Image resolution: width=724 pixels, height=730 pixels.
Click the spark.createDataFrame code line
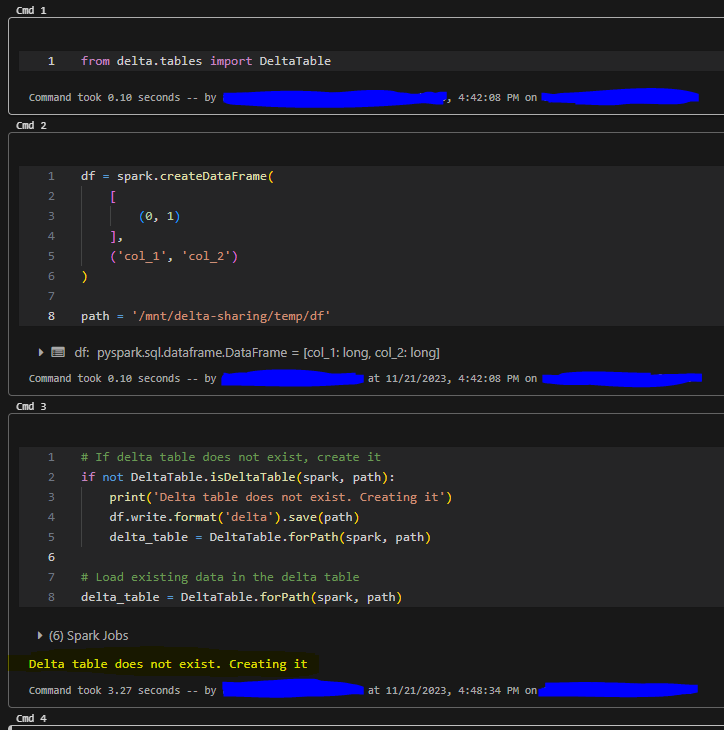pos(177,176)
